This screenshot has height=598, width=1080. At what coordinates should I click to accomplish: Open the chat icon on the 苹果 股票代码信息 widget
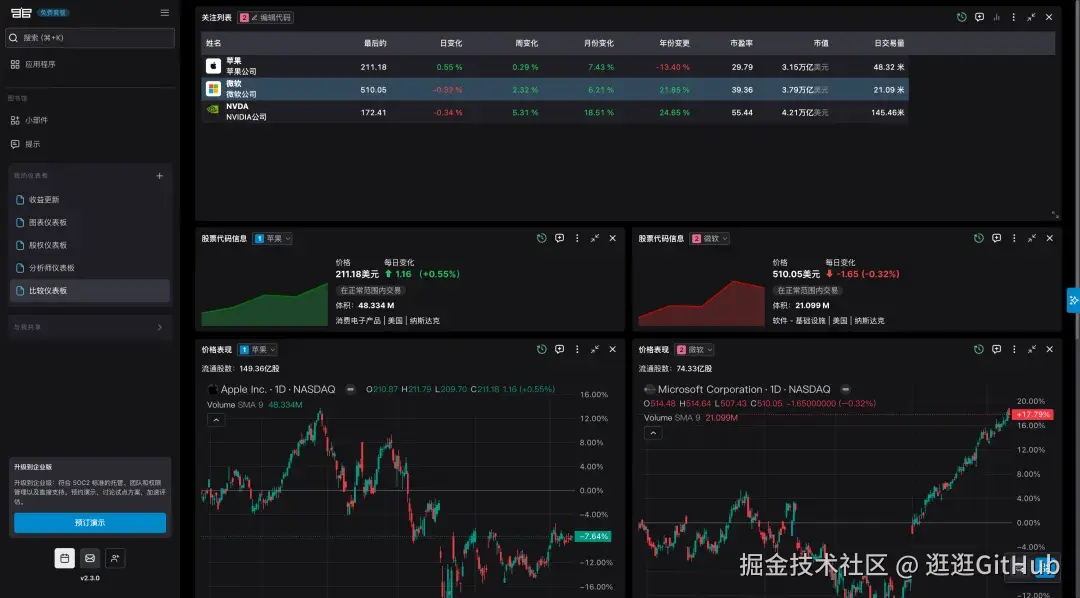point(559,238)
